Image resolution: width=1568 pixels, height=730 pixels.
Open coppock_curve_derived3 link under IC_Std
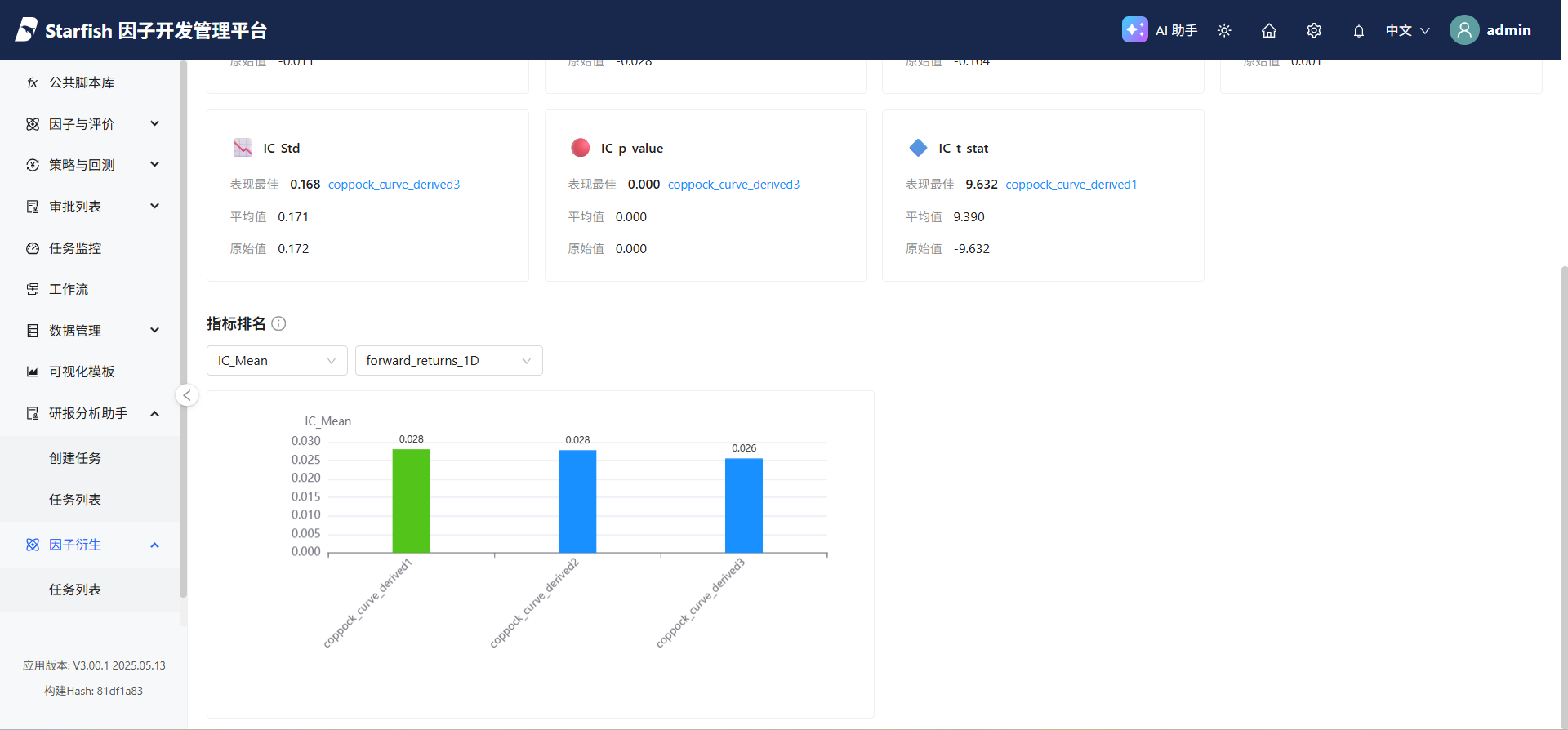tap(394, 185)
